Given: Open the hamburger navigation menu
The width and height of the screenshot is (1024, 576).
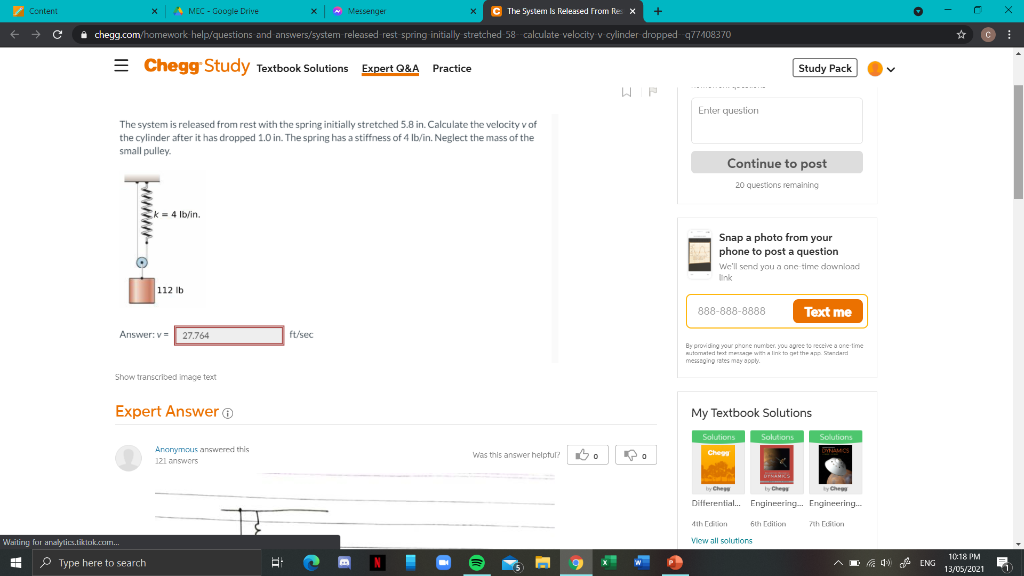Looking at the screenshot, I should (121, 65).
